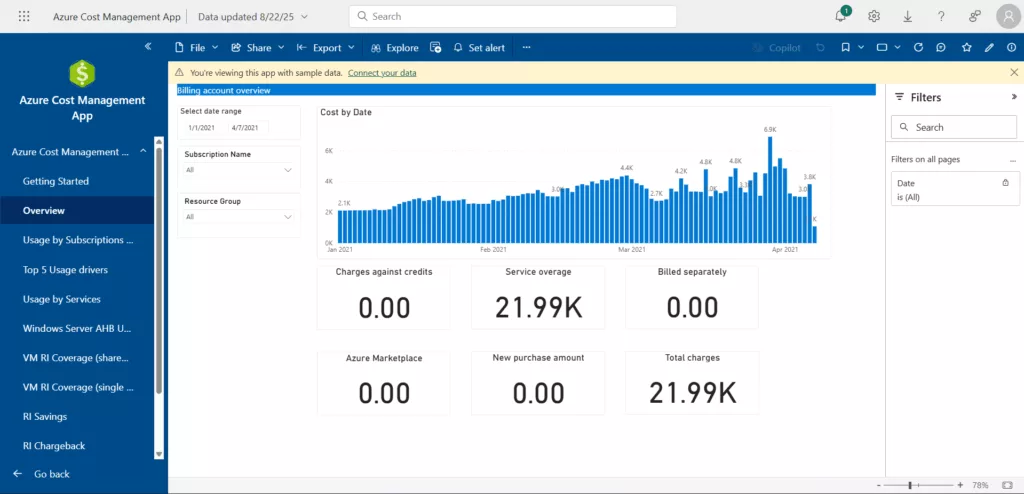This screenshot has width=1024, height=494.
Task: Click the green dollar app logo
Action: coord(82,74)
